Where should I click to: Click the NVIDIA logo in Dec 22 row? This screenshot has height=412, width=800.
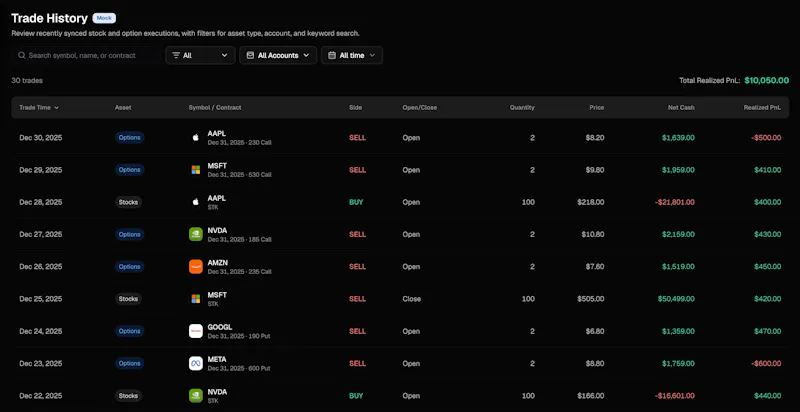pos(195,396)
